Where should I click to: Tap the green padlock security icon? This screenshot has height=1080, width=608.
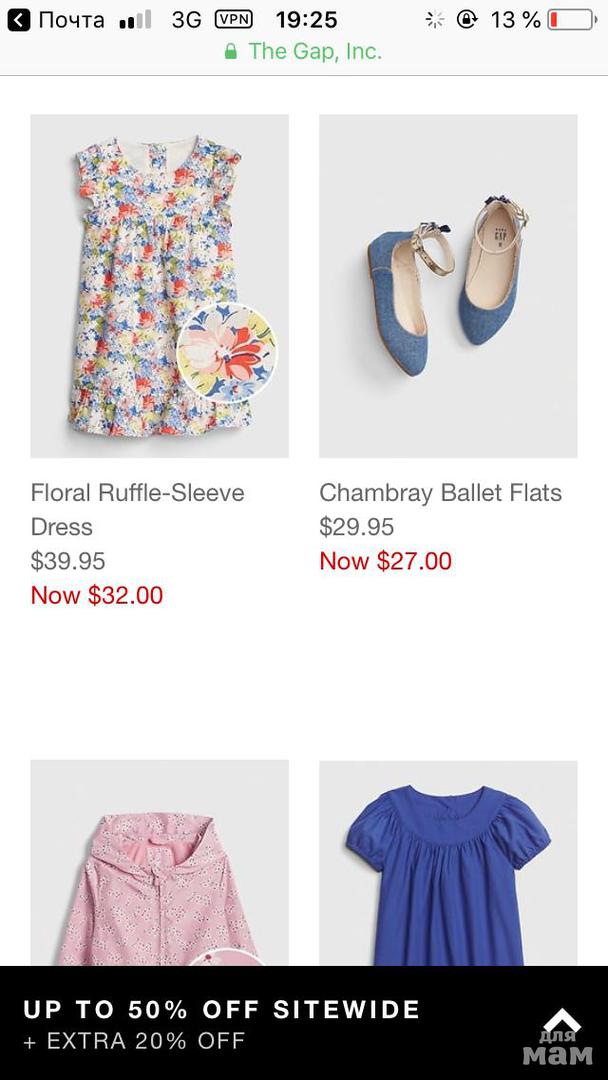231,51
